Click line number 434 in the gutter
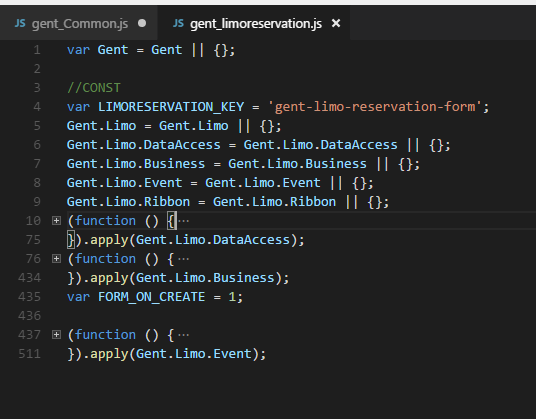Viewport: 536px width, 419px height. [29, 278]
